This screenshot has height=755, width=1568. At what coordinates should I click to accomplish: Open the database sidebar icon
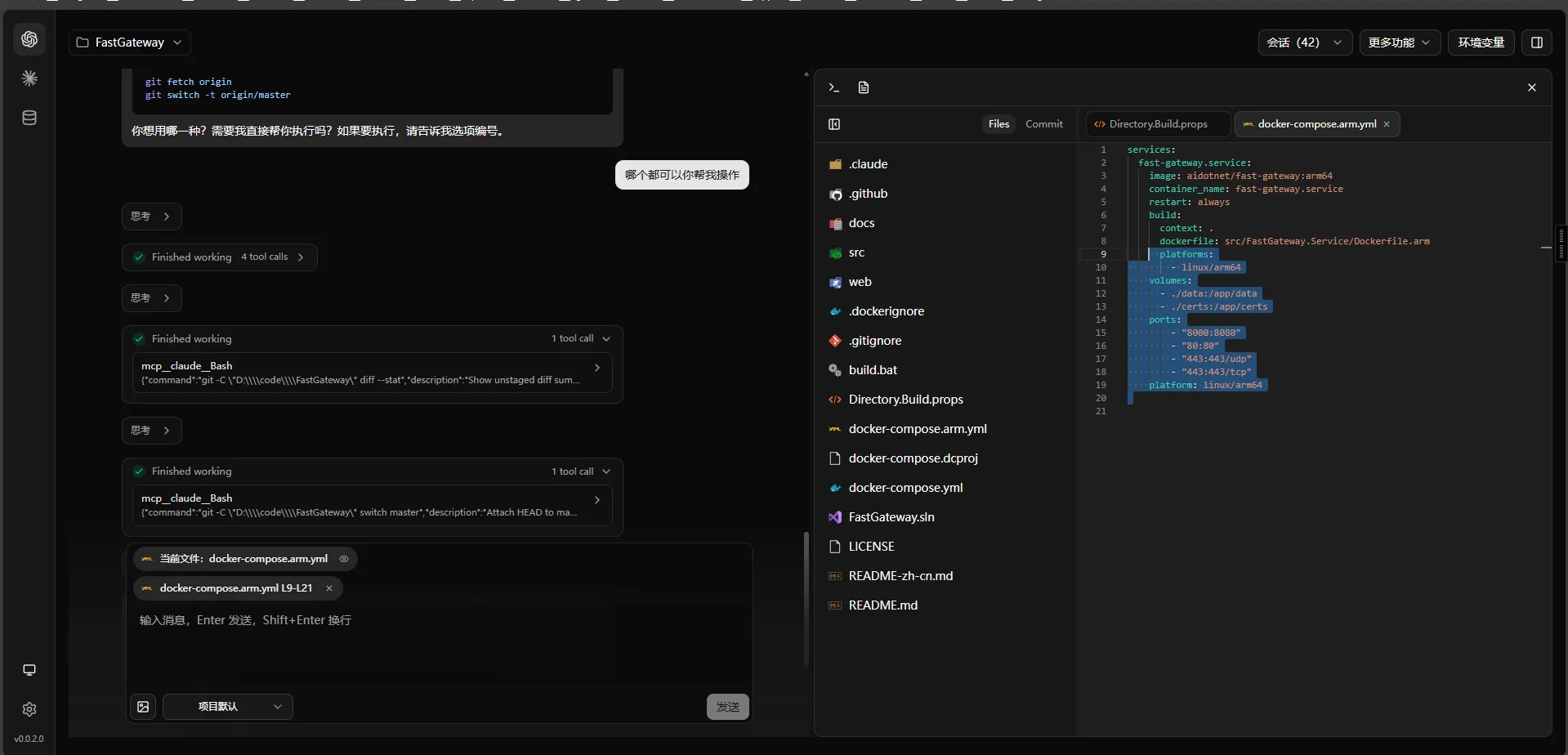pos(29,118)
